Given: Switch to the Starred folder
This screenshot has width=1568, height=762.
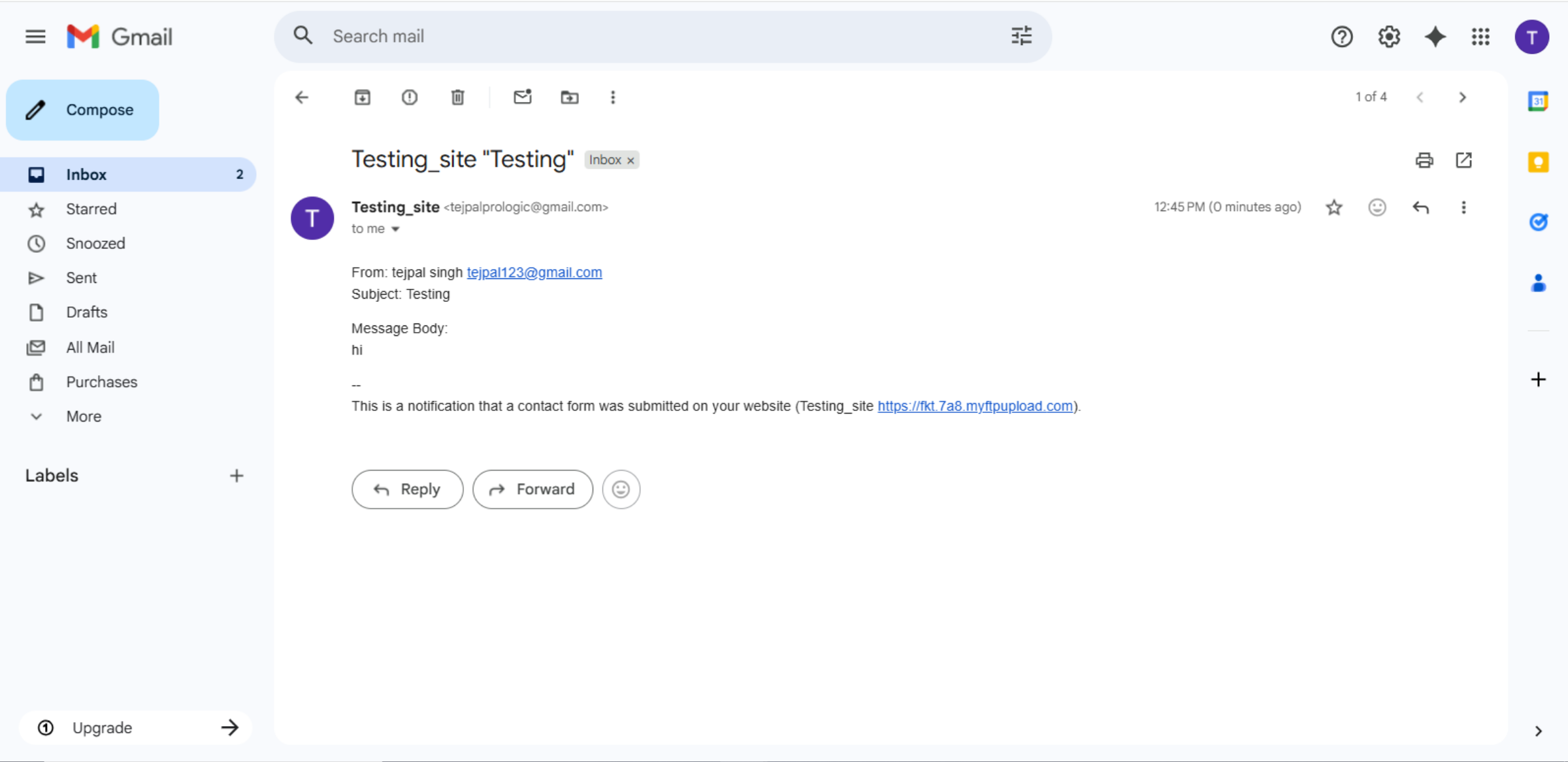Looking at the screenshot, I should 91,209.
